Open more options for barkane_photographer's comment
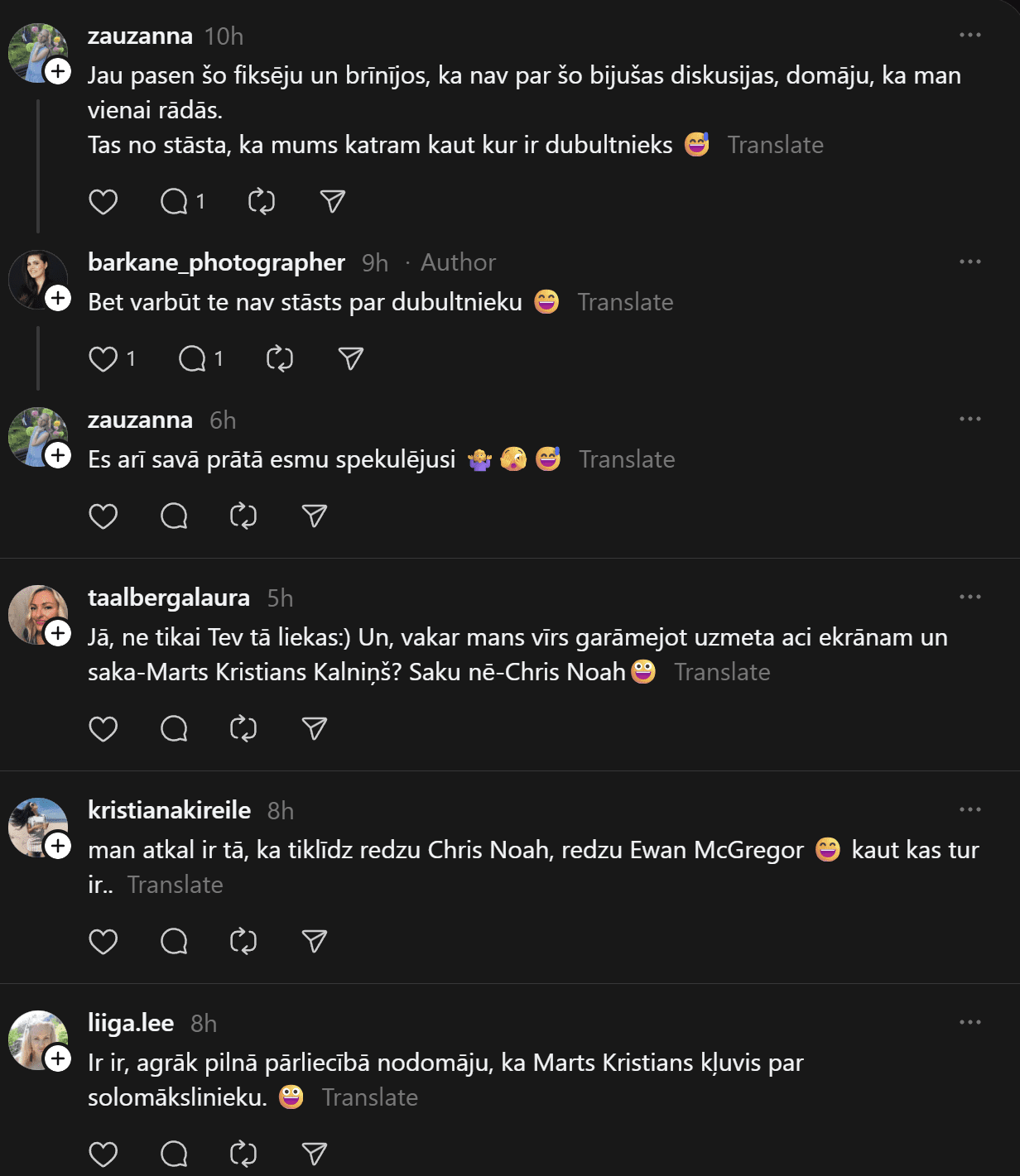 969,262
